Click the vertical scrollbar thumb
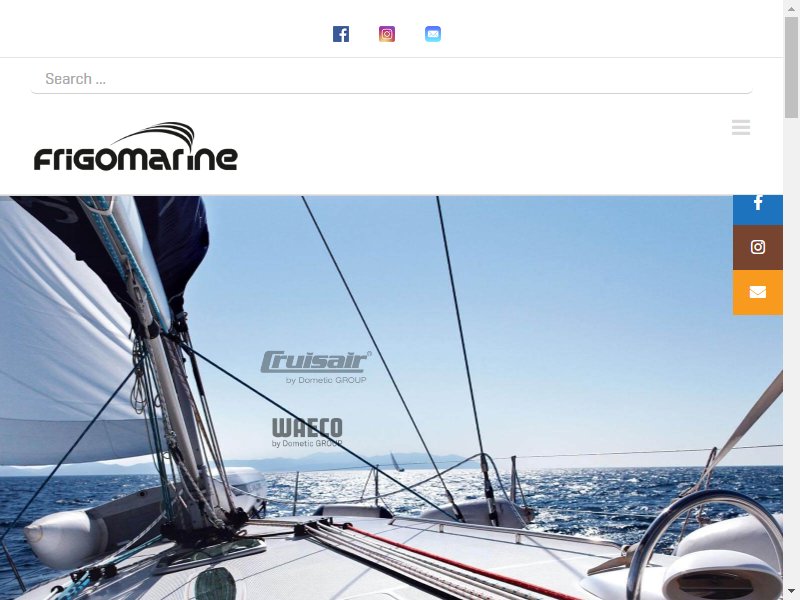This screenshot has width=800, height=600. coord(792,66)
